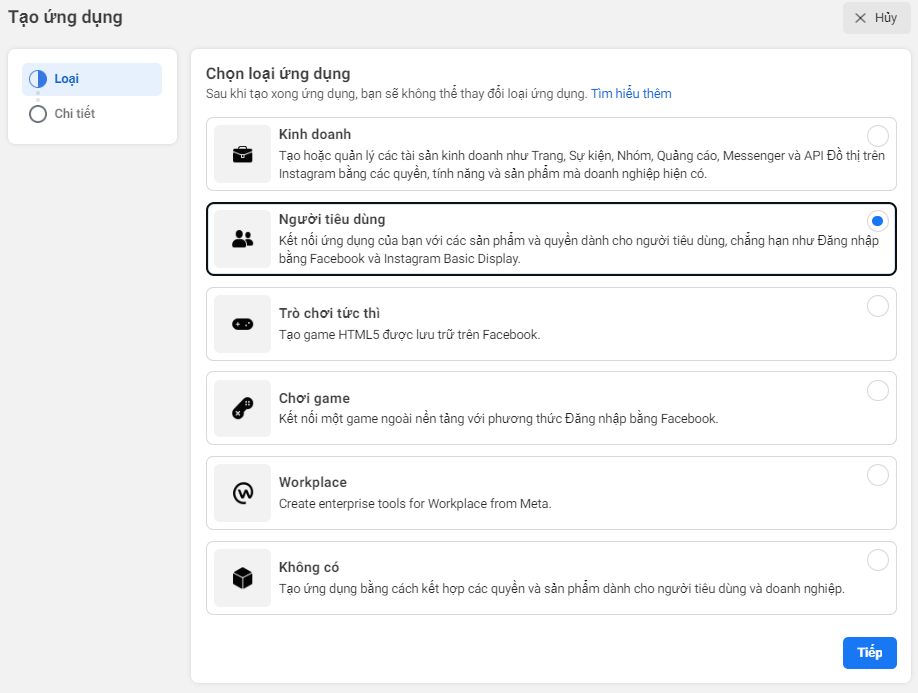This screenshot has width=918, height=693.
Task: Cancel with the Hủy button
Action: coord(876,18)
